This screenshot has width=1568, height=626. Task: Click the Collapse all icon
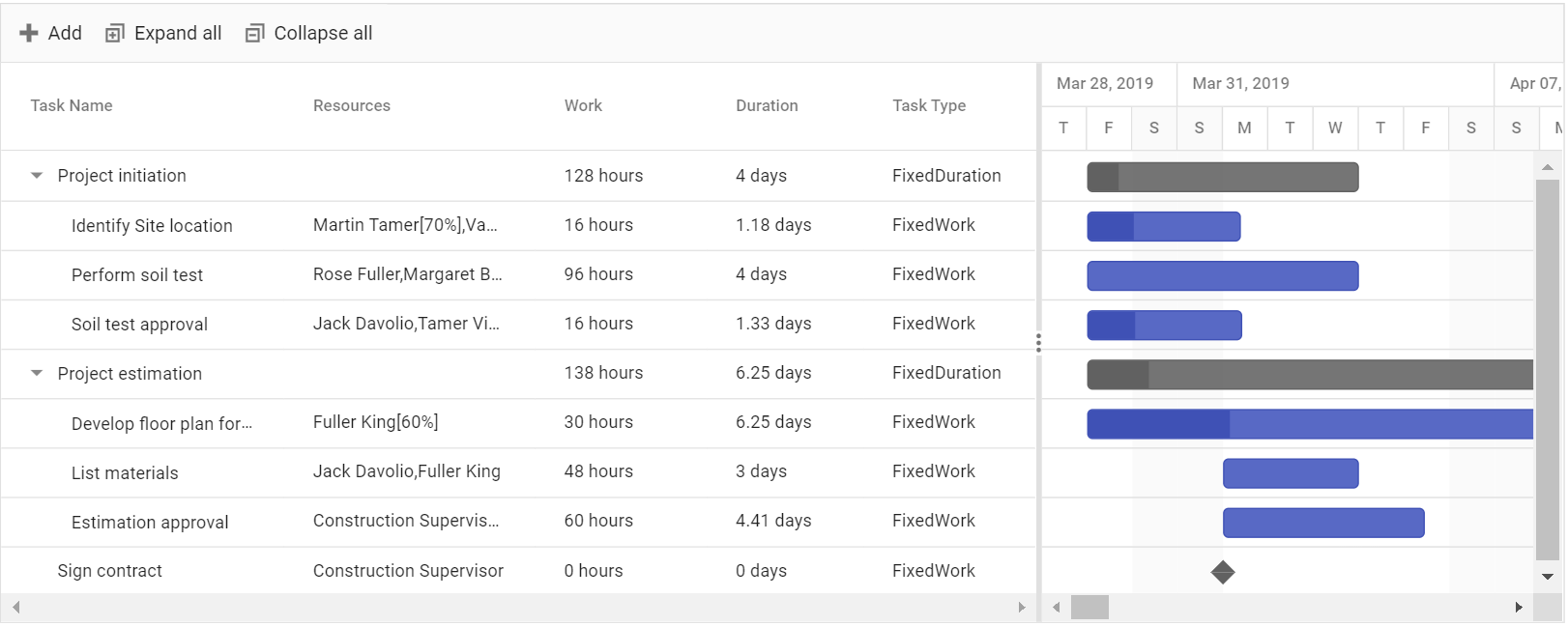254,33
